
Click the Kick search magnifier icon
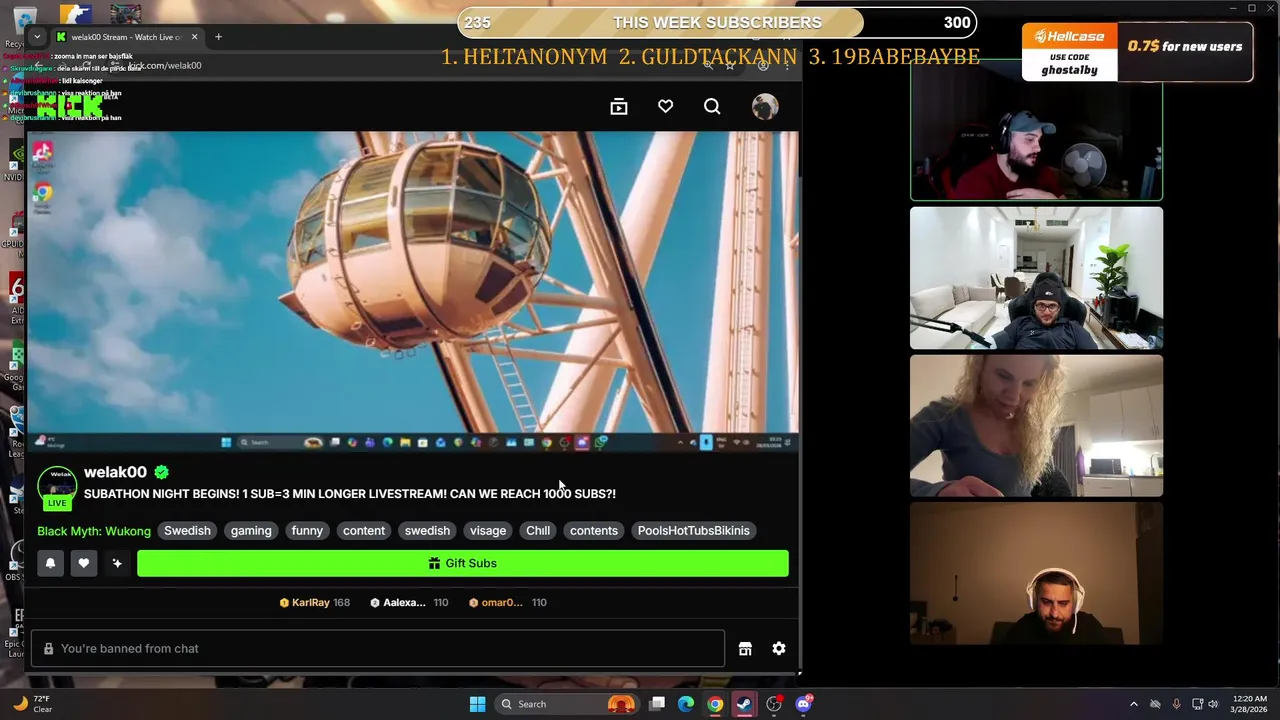coord(712,107)
